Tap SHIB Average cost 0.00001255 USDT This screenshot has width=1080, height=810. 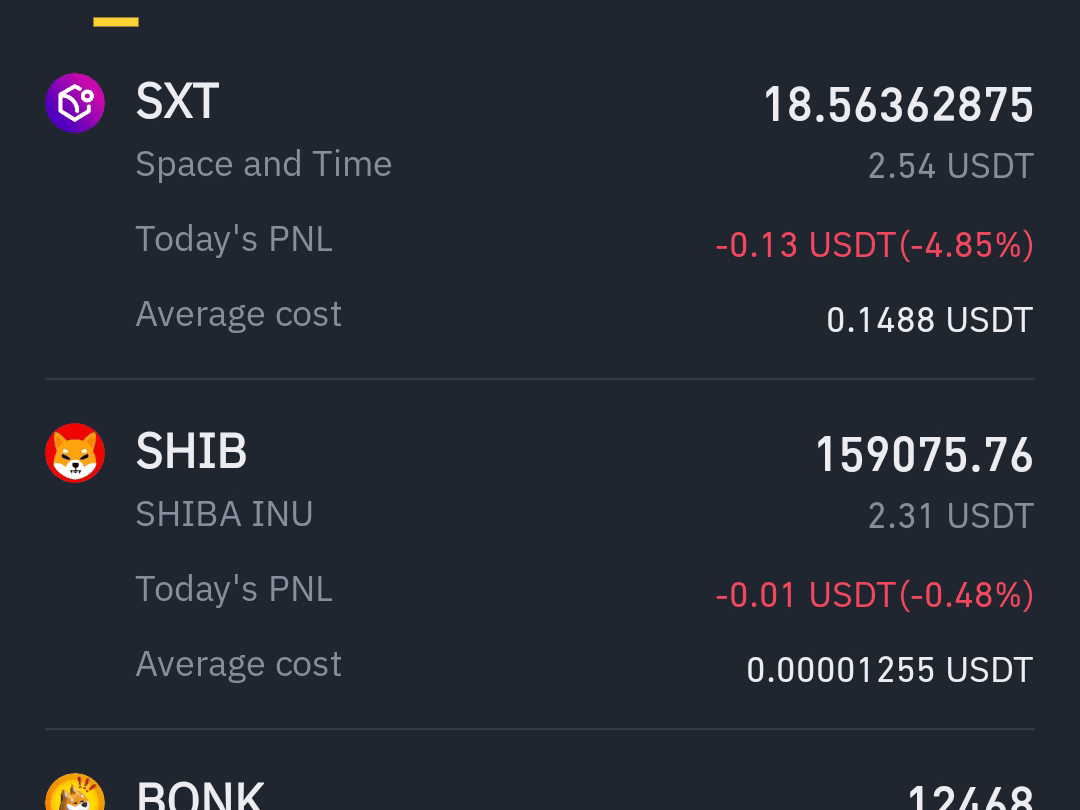(x=890, y=670)
